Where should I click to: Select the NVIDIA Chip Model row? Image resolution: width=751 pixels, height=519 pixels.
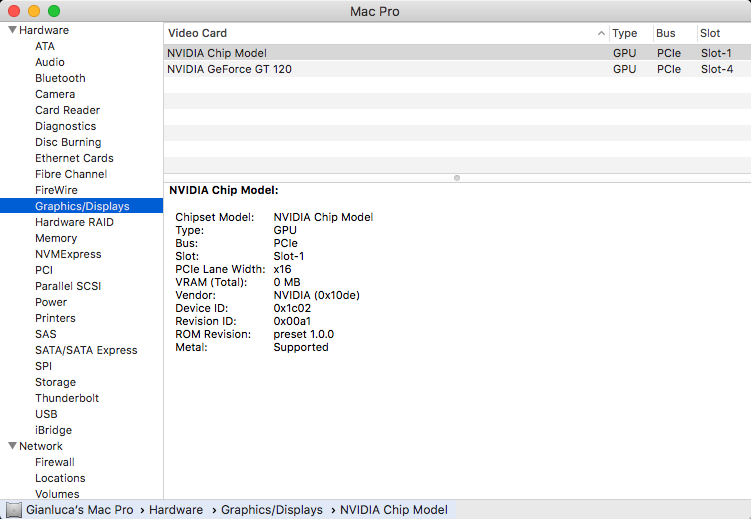tap(457, 53)
